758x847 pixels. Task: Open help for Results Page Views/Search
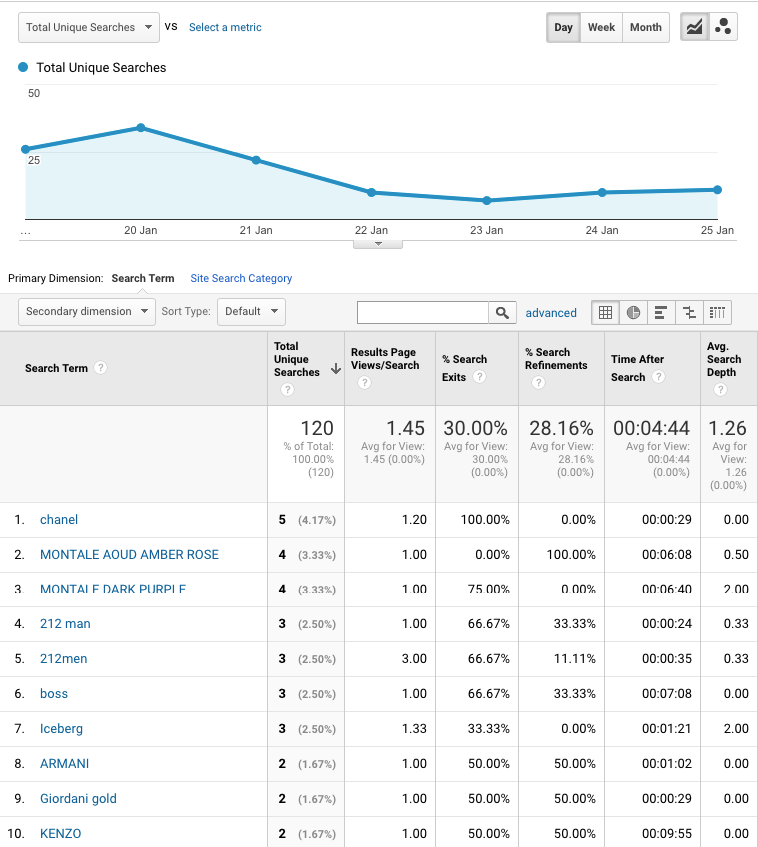coord(365,382)
